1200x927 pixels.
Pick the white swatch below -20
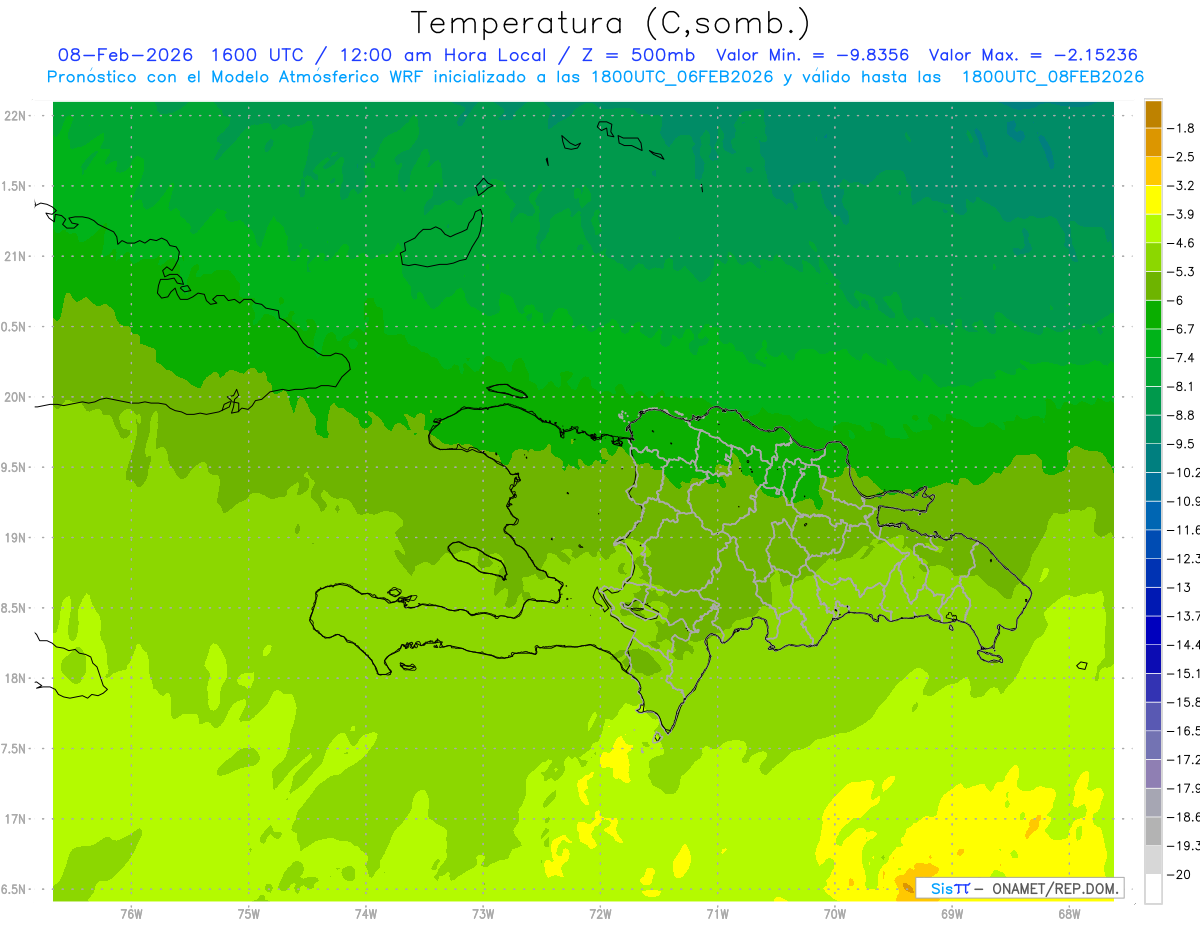pos(1153,889)
